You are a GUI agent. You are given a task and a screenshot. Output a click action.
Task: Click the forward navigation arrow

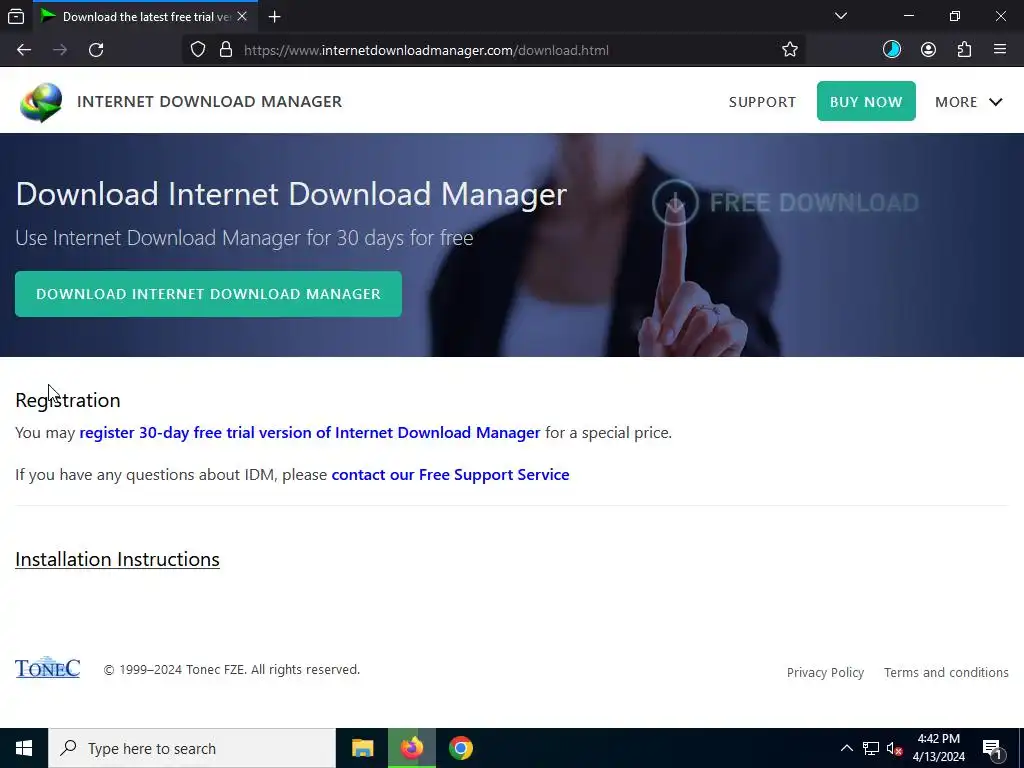60,50
